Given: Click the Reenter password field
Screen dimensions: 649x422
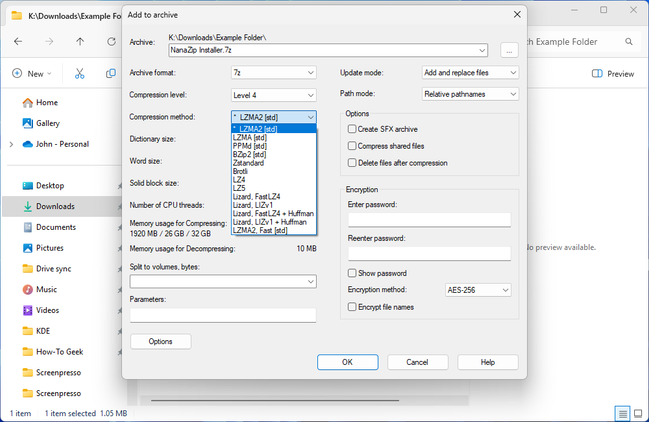Looking at the screenshot, I should click(x=429, y=254).
